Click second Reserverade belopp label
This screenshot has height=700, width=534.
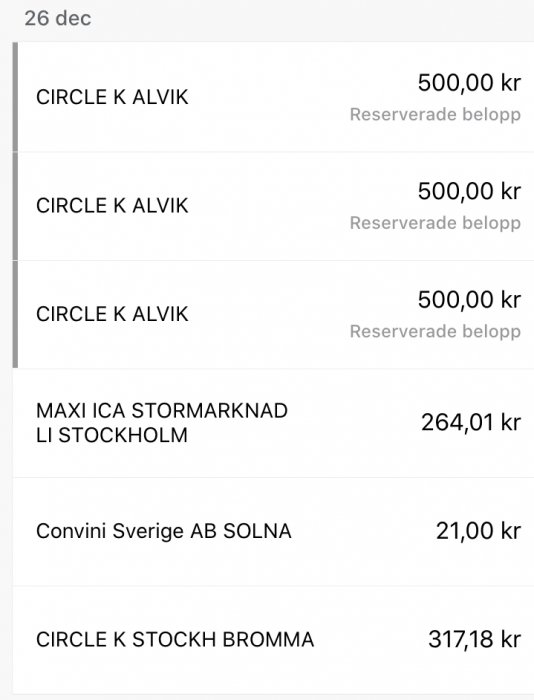coord(435,223)
